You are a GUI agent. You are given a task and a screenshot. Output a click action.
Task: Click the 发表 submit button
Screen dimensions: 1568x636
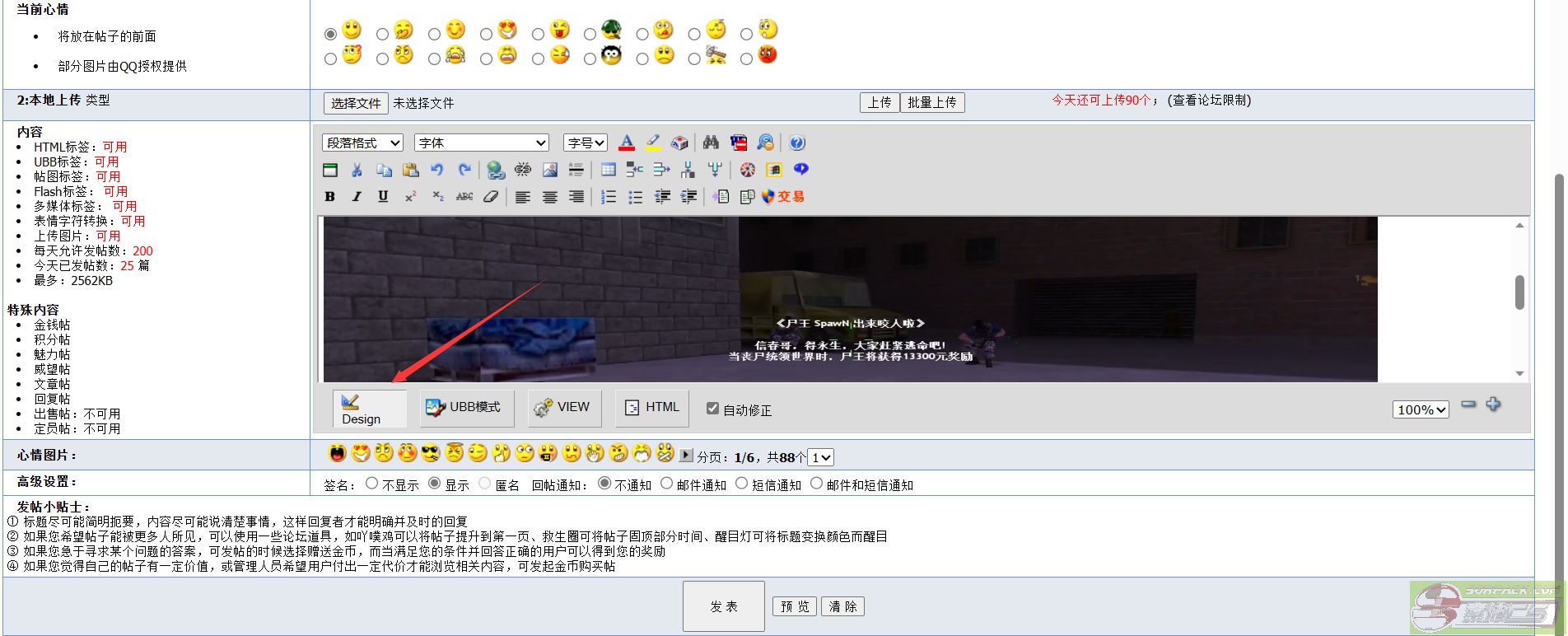724,606
